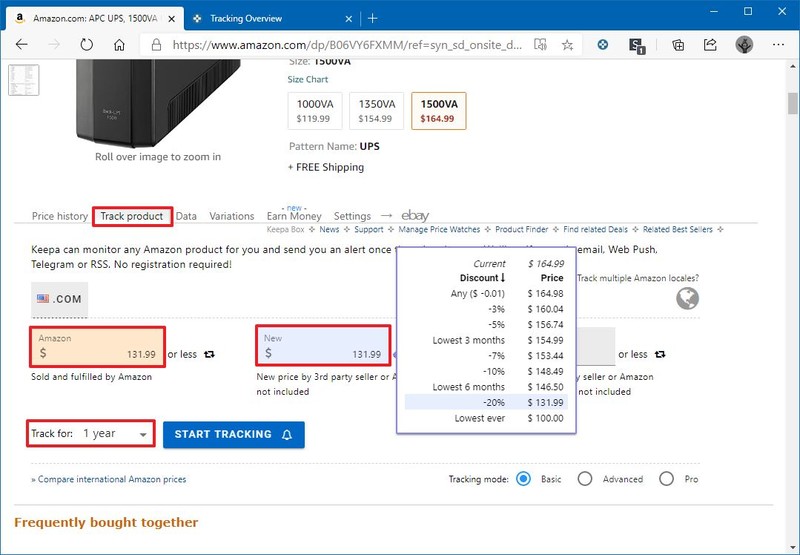
Task: Open the Track product tab
Action: (132, 216)
